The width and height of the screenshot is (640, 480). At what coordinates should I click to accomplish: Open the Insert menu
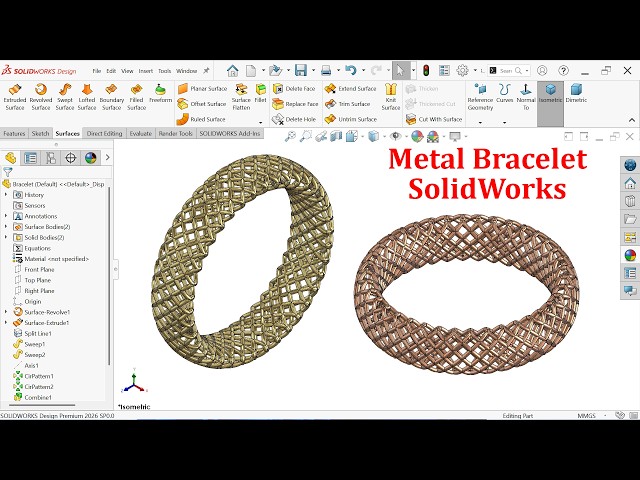[146, 71]
